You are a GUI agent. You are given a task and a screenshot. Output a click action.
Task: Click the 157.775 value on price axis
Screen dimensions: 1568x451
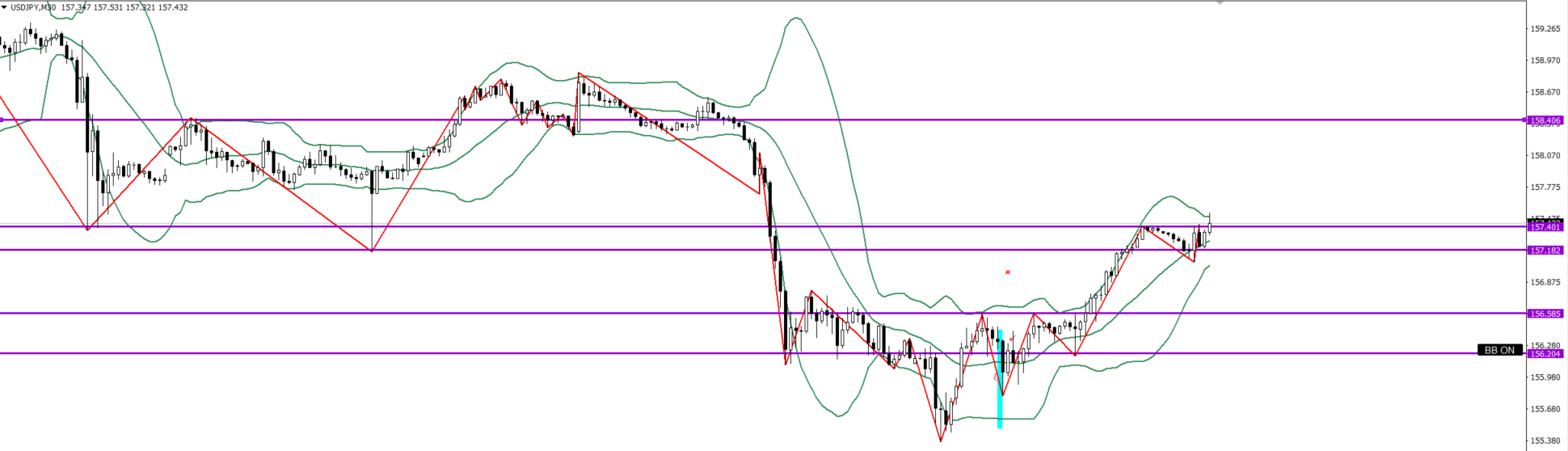tap(1545, 188)
